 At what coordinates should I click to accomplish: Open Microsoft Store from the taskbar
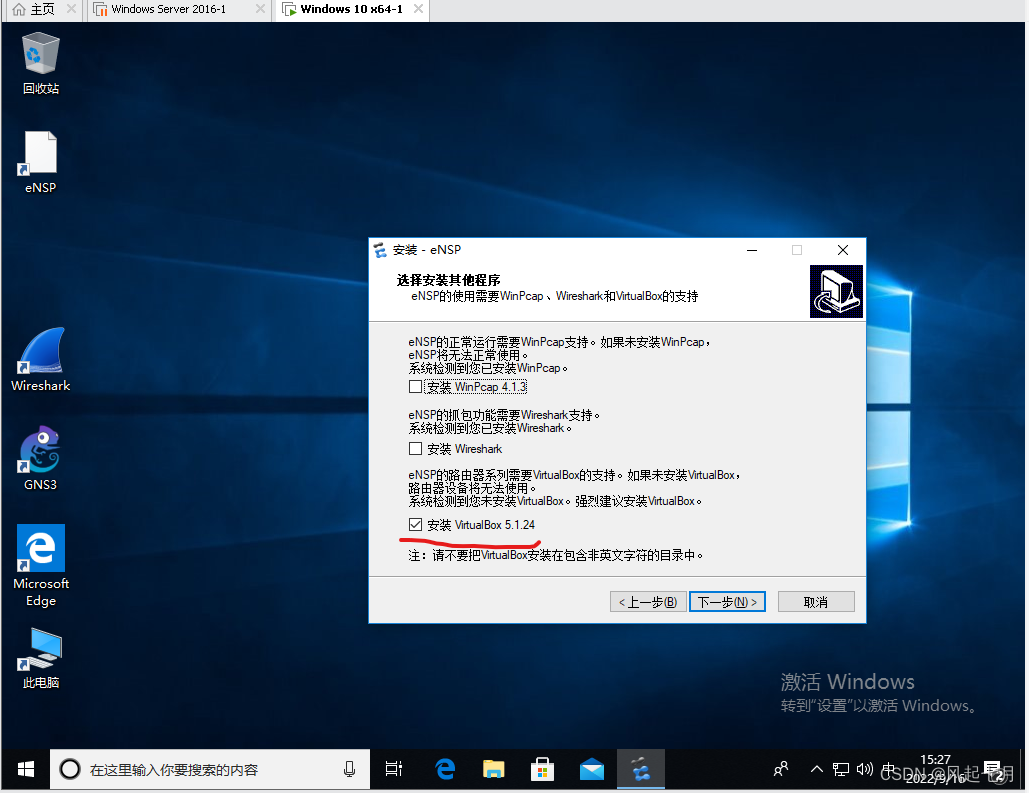point(542,769)
